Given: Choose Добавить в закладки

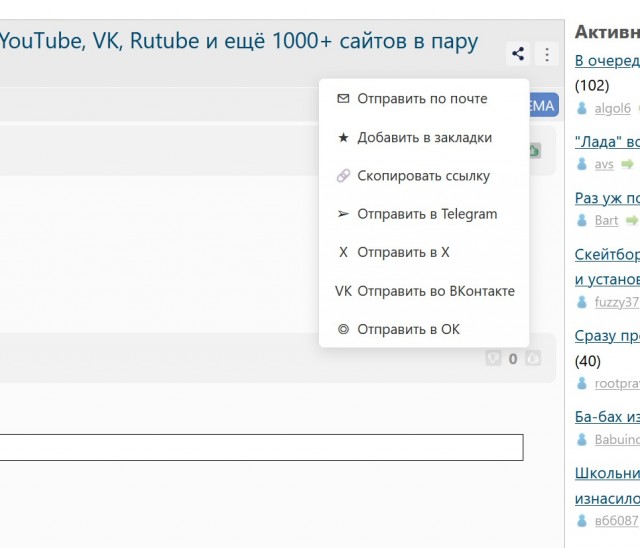Looking at the screenshot, I should 424,138.
